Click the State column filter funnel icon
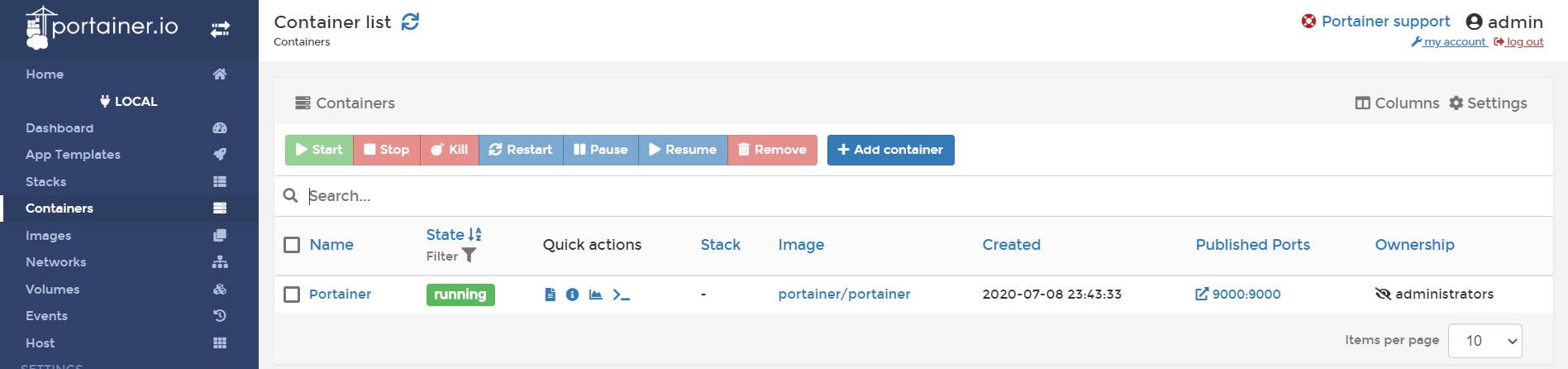 pos(469,256)
